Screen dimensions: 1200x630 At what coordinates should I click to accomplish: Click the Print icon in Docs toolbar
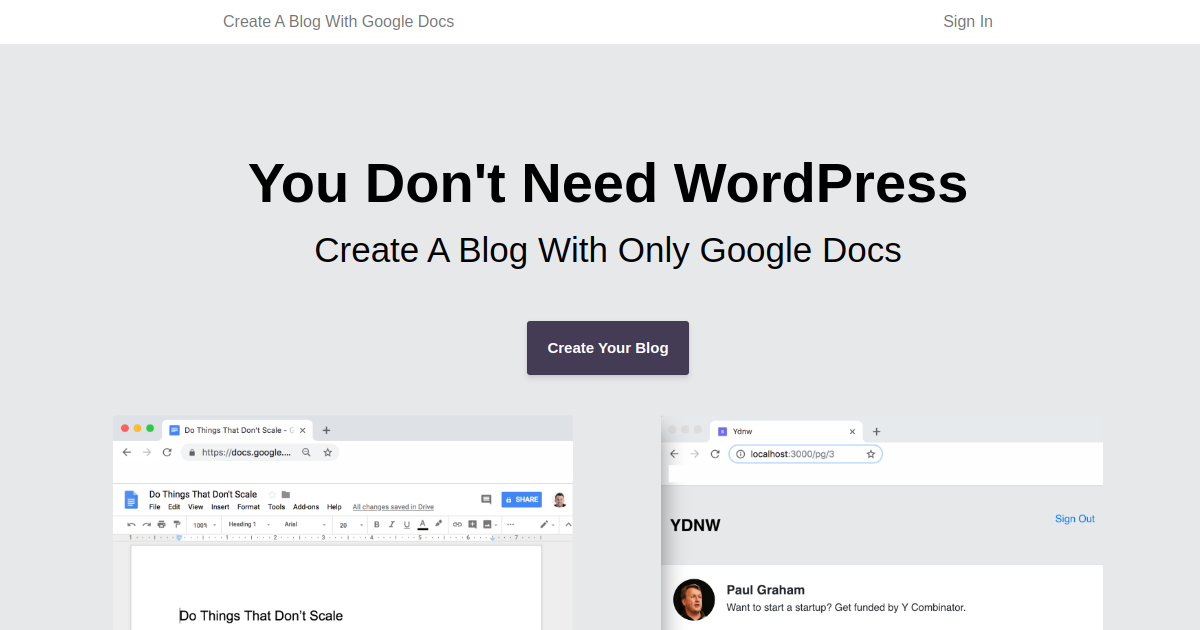point(161,524)
